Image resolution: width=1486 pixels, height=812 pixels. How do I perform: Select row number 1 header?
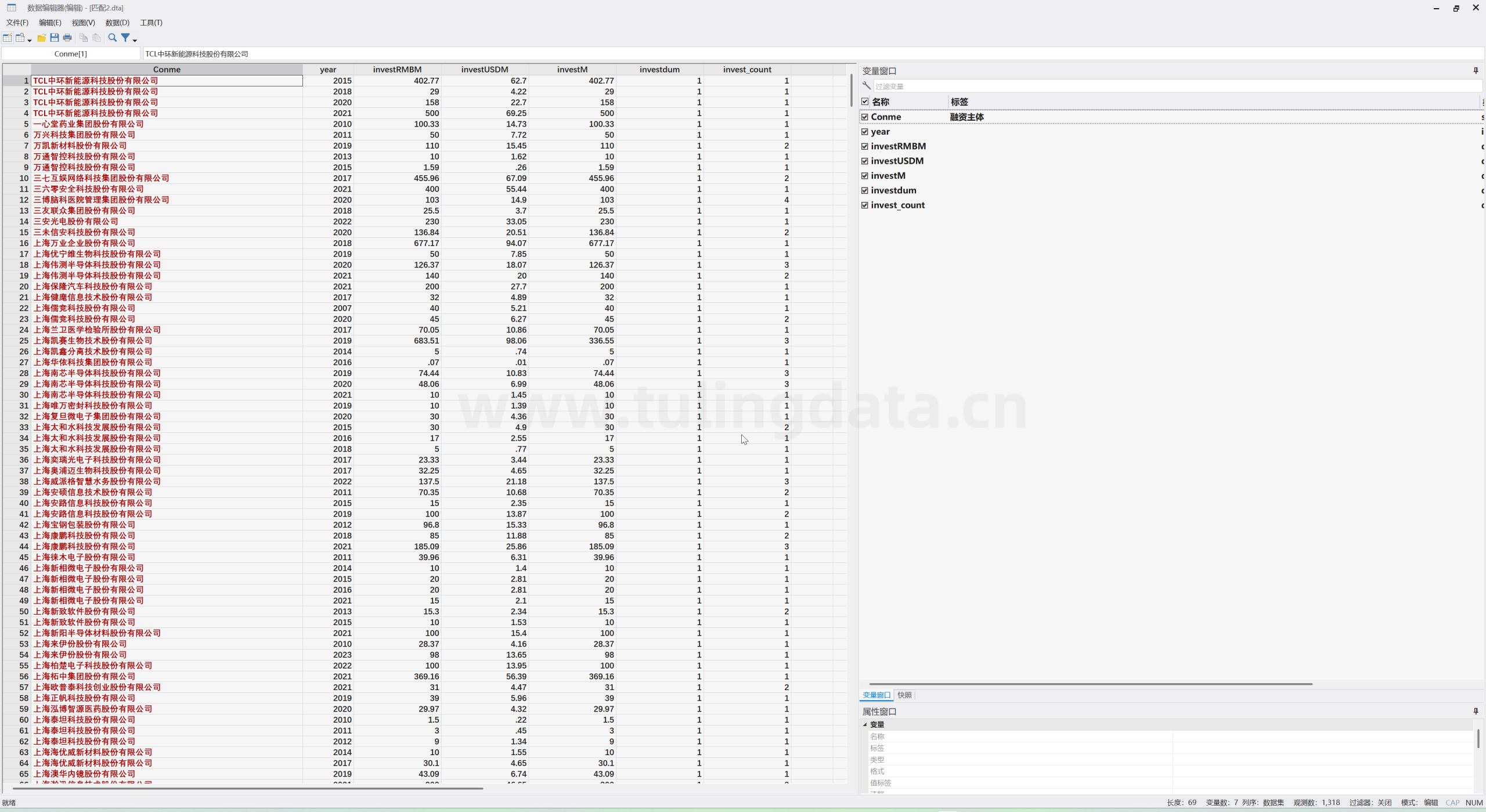point(17,81)
